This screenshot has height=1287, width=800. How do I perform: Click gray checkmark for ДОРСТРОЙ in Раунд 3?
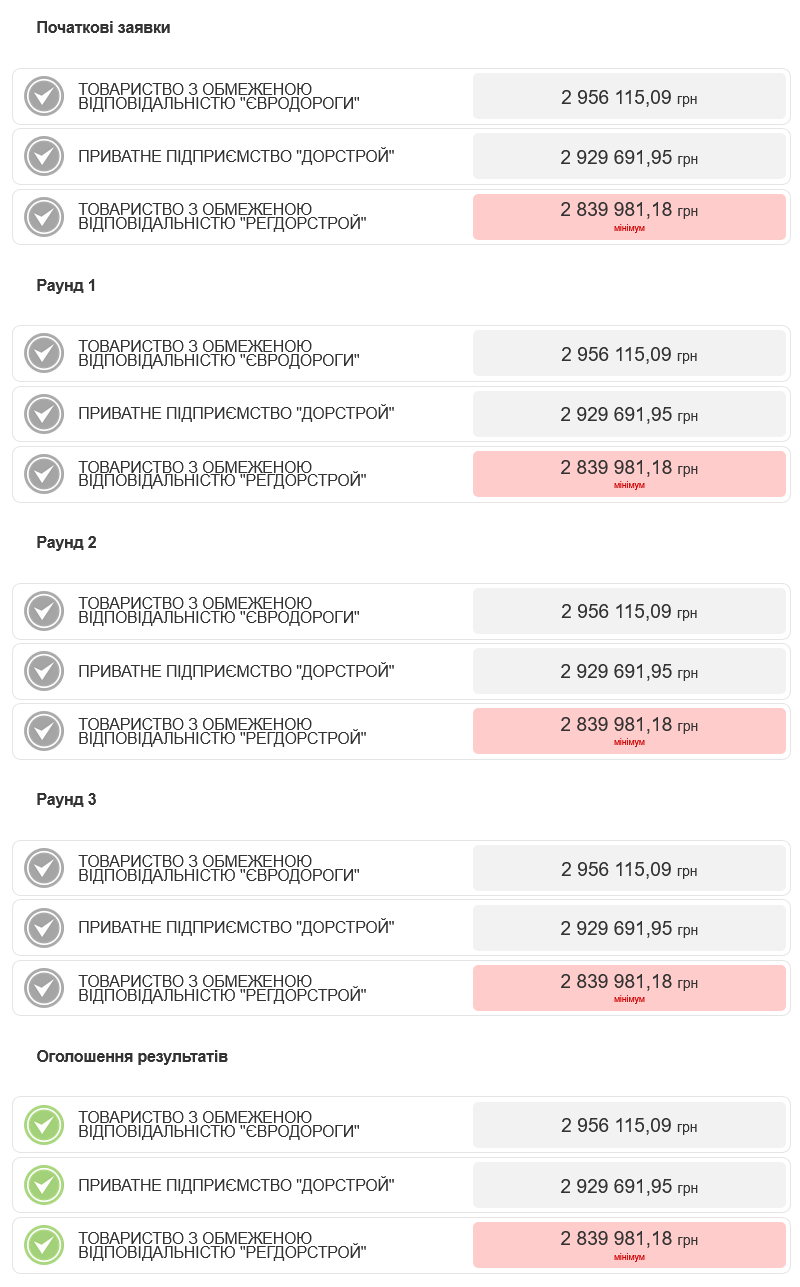[x=44, y=928]
